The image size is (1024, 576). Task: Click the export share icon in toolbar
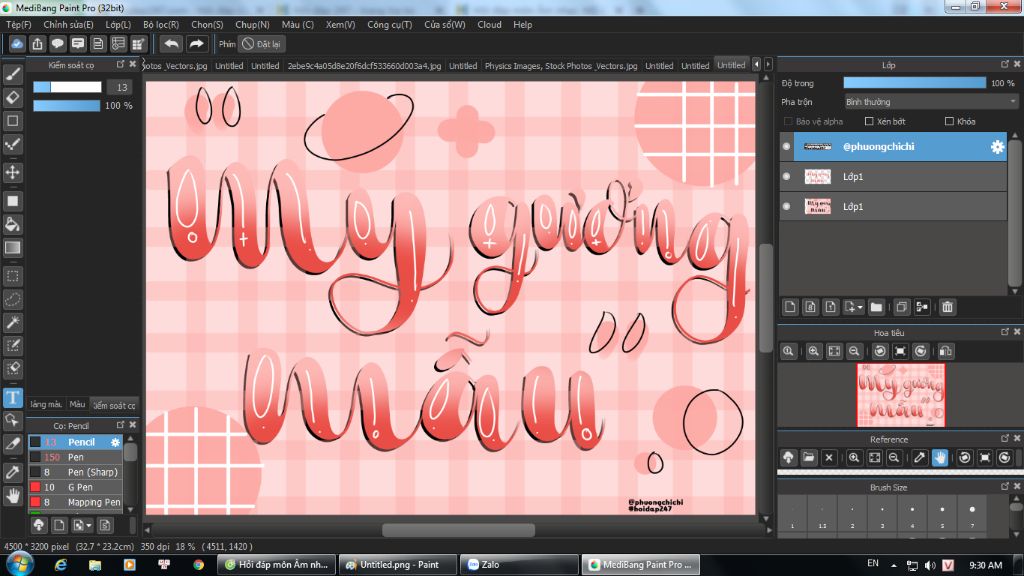(x=37, y=44)
